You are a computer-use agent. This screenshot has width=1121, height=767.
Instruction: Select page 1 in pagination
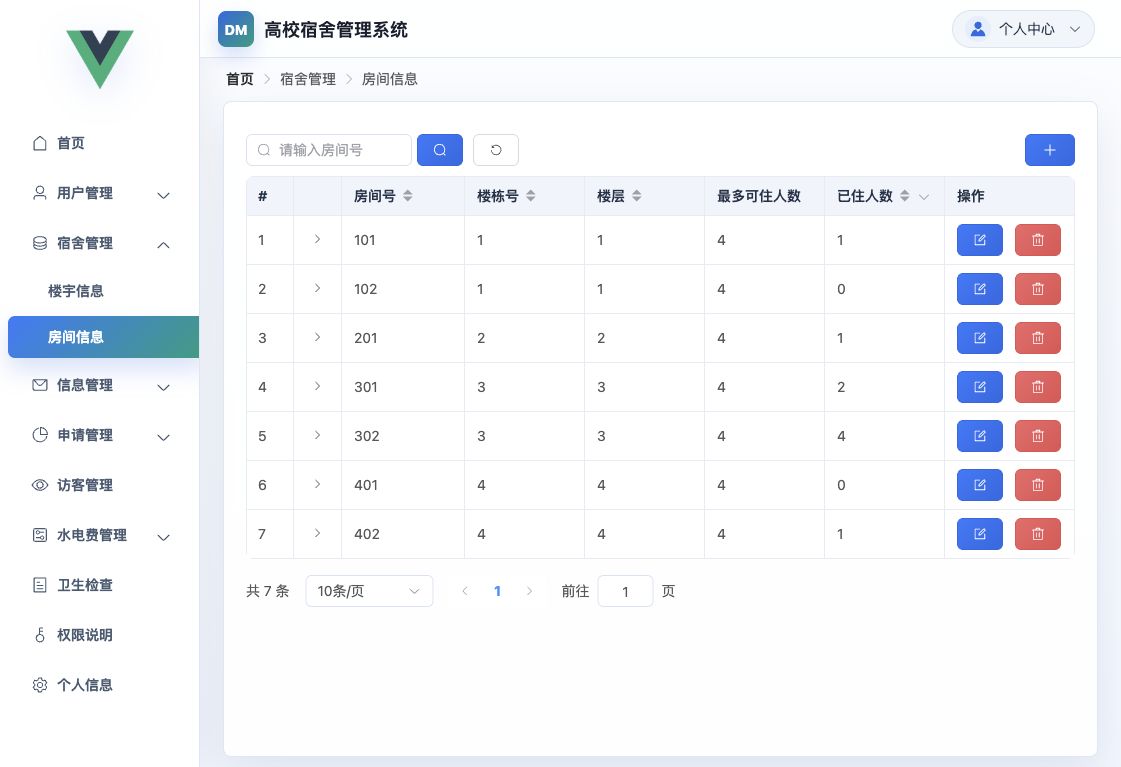(497, 591)
